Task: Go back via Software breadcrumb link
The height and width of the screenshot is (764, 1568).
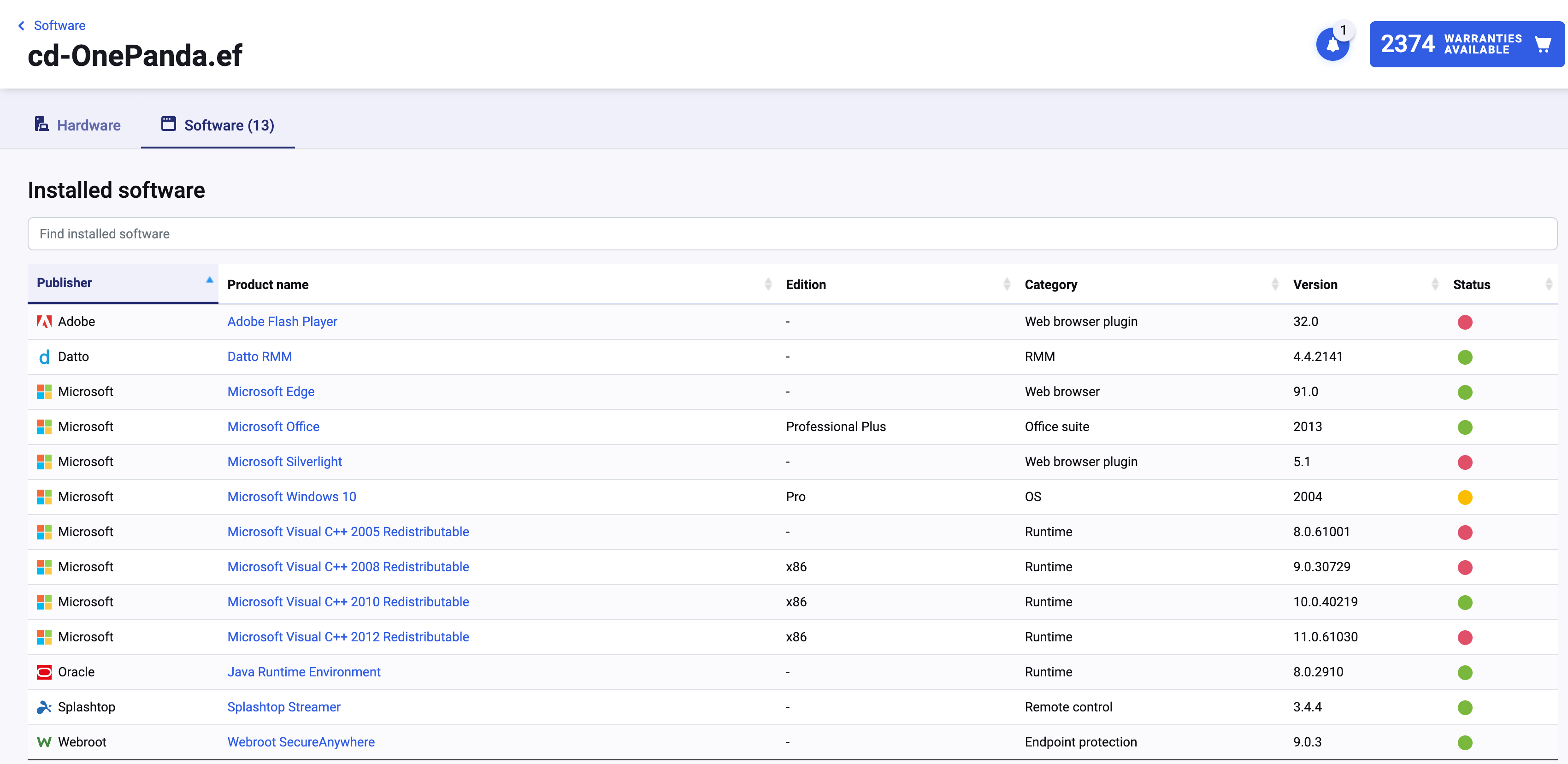Action: pos(59,25)
